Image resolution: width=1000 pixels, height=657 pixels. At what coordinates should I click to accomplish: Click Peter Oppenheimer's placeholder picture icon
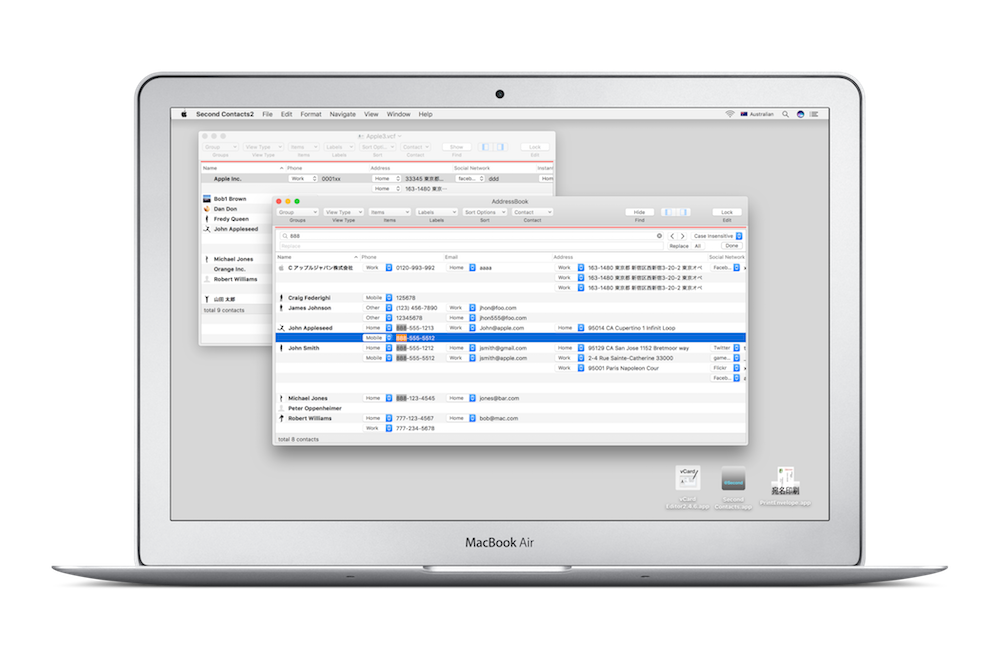tap(281, 408)
